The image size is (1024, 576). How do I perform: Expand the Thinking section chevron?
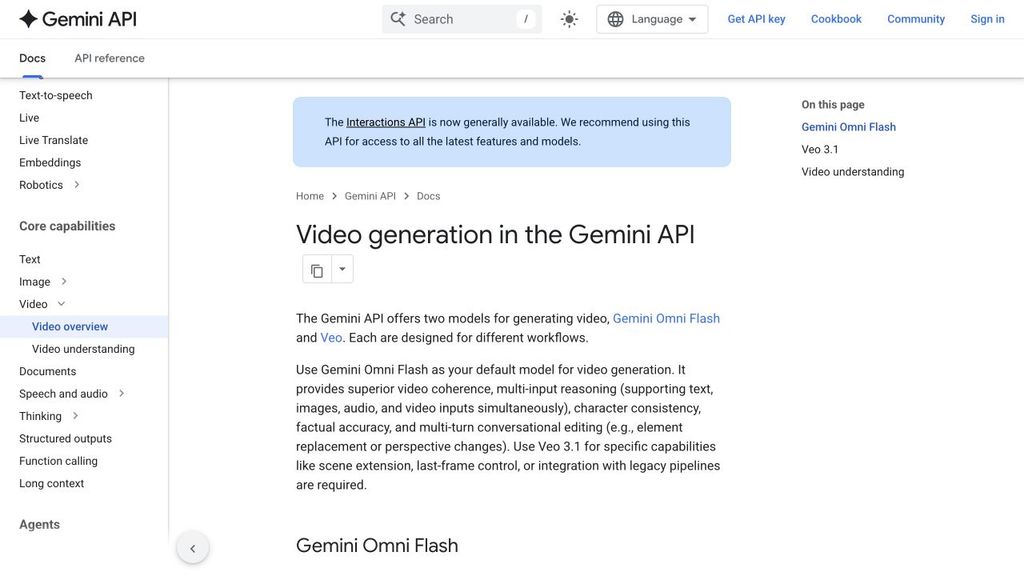click(x=75, y=415)
